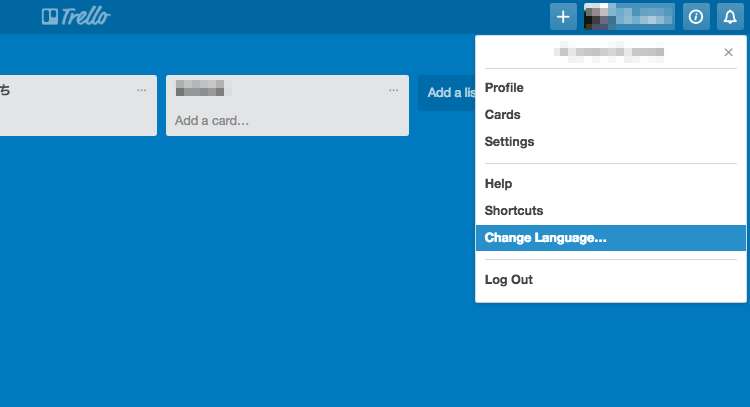
Task: Log Out from the account menu
Action: (509, 280)
